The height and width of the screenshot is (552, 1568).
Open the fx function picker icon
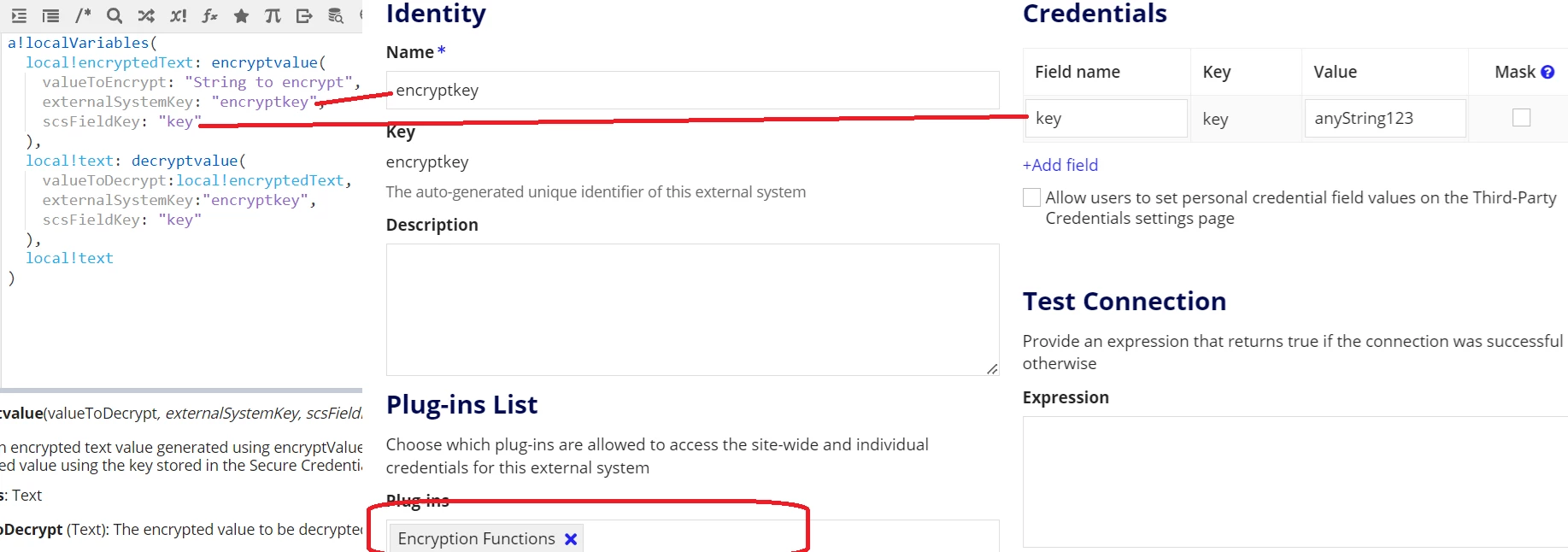click(209, 15)
